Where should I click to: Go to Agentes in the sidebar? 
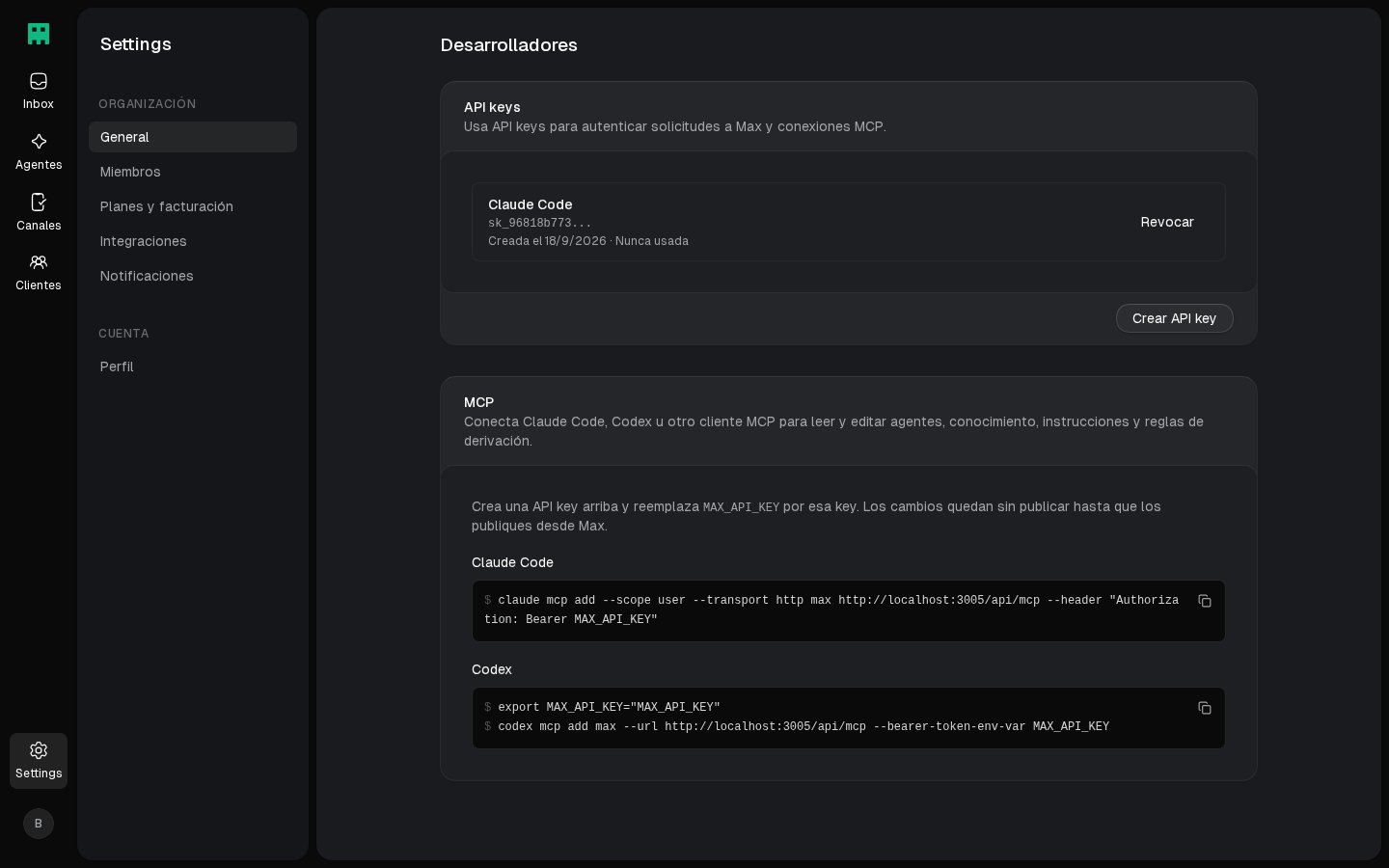[x=39, y=151]
